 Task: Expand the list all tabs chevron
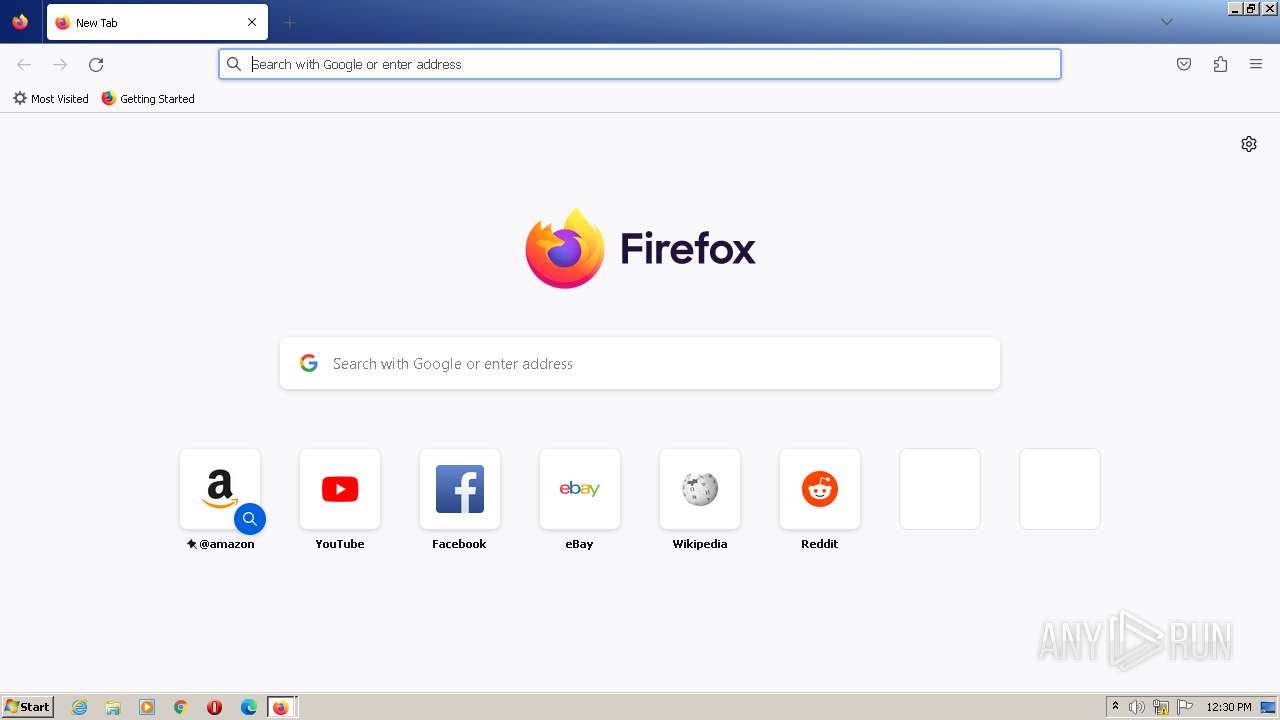[1166, 22]
